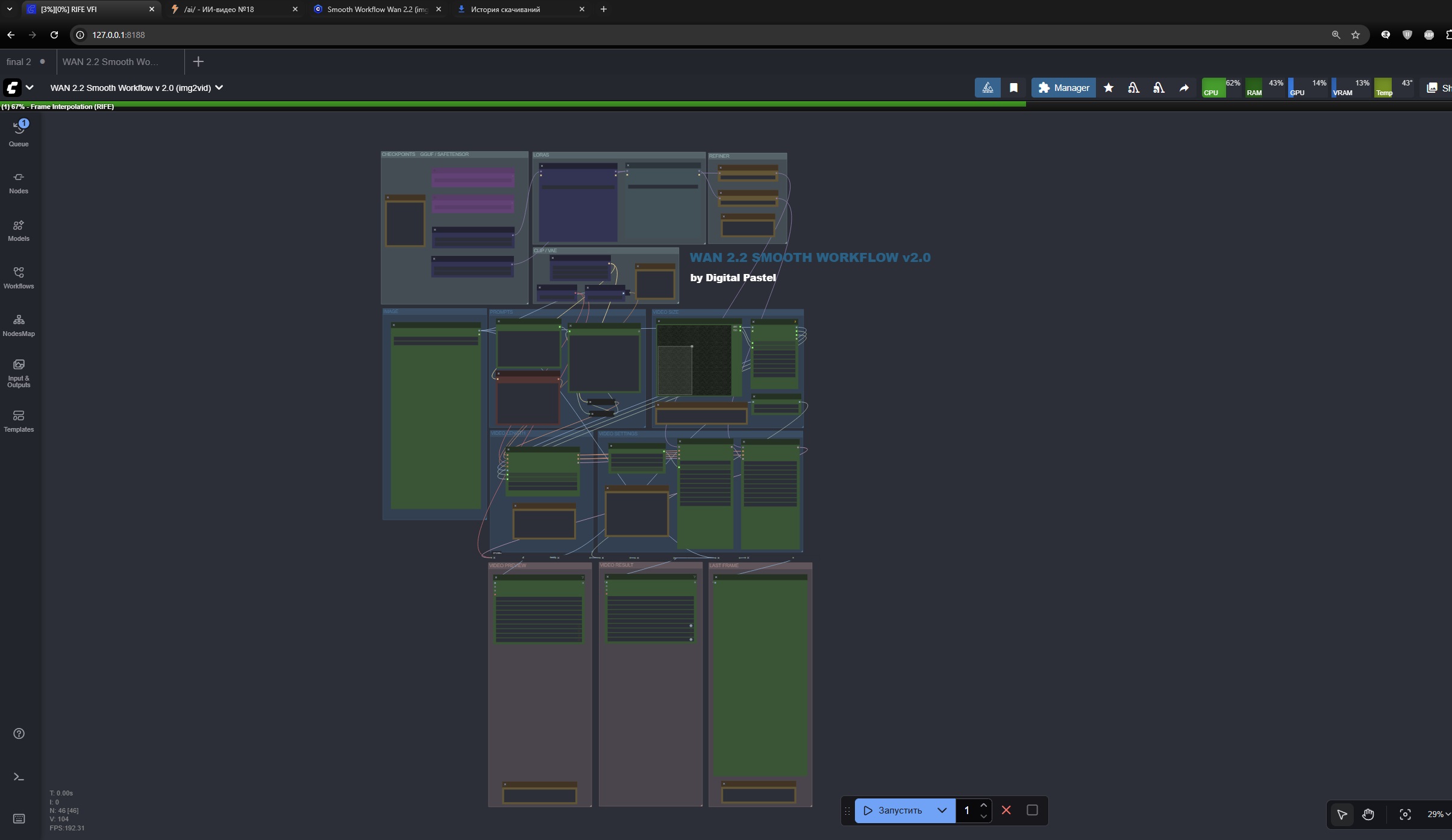Expand the workflow title dropdown chevron
This screenshot has width=1452, height=840.
tap(219, 88)
